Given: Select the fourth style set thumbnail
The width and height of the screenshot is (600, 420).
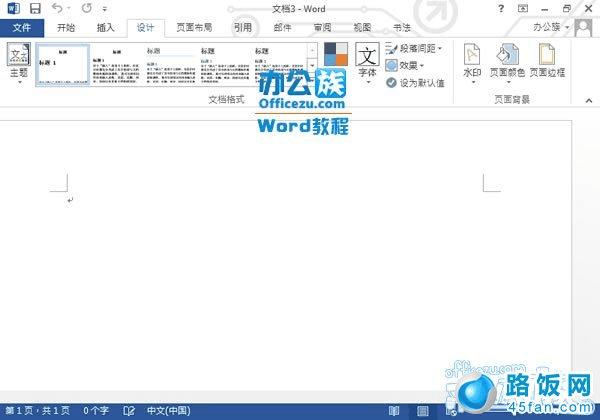Looking at the screenshot, I should 225,64.
